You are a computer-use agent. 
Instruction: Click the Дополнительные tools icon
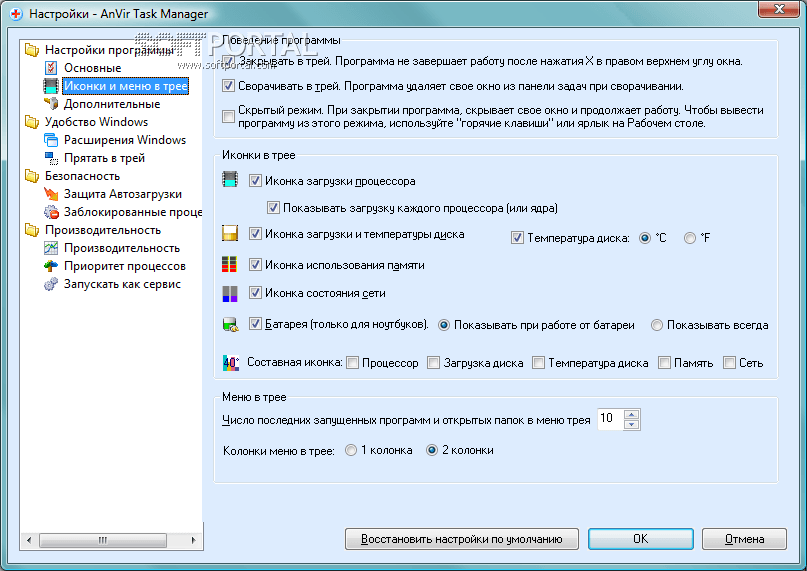(x=51, y=104)
